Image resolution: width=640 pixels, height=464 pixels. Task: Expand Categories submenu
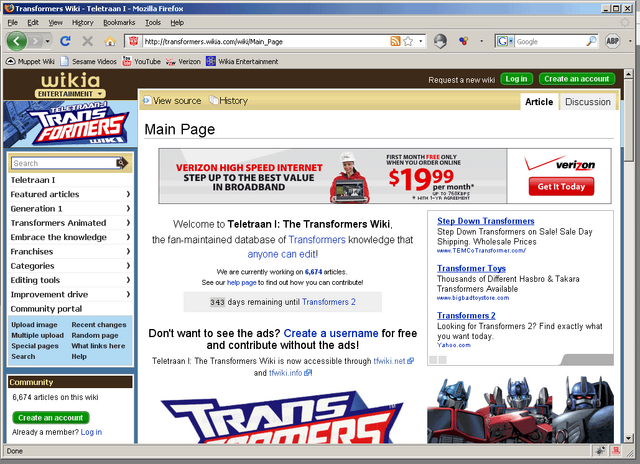(128, 266)
